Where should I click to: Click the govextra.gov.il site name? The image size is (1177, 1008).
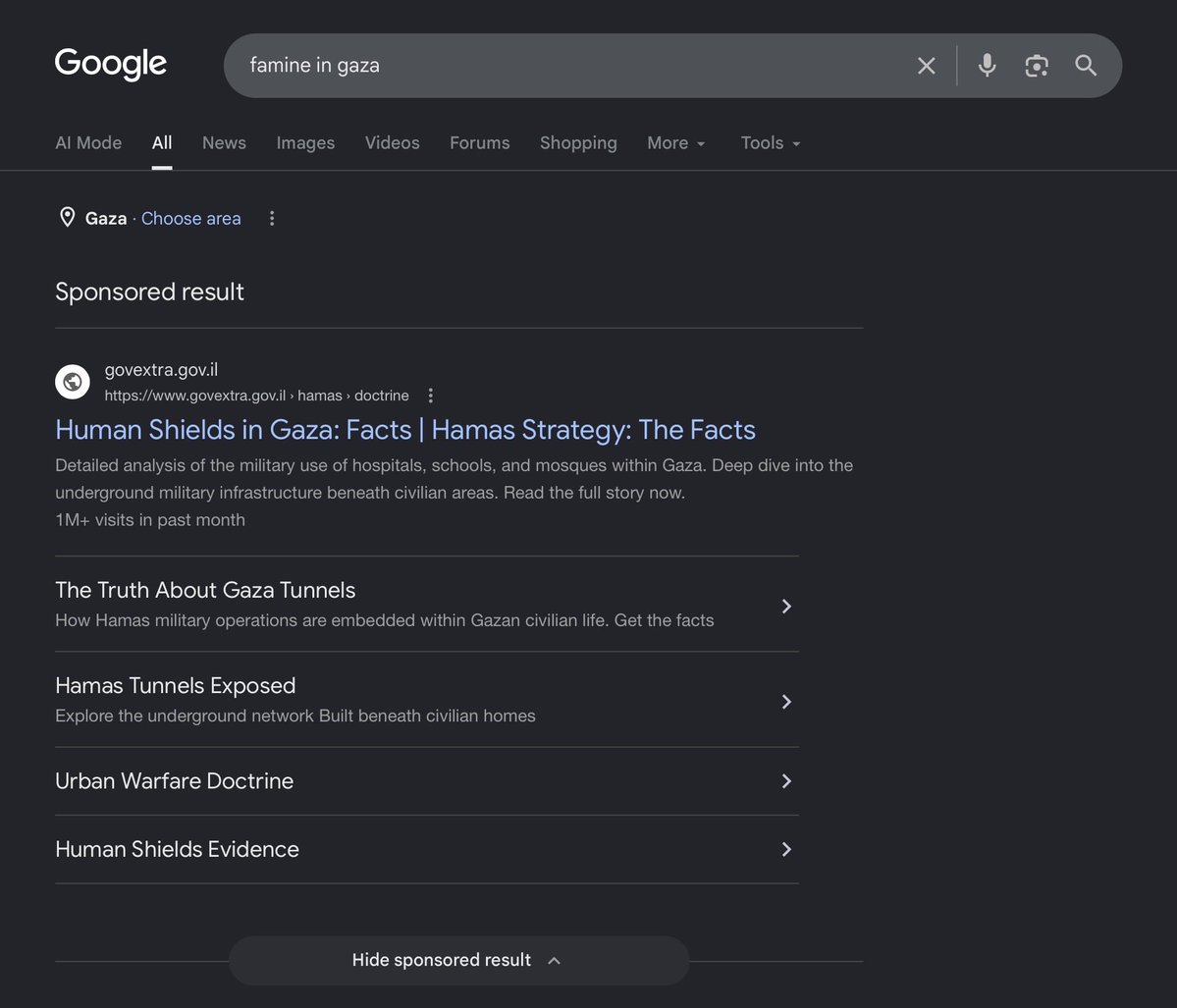[161, 369]
